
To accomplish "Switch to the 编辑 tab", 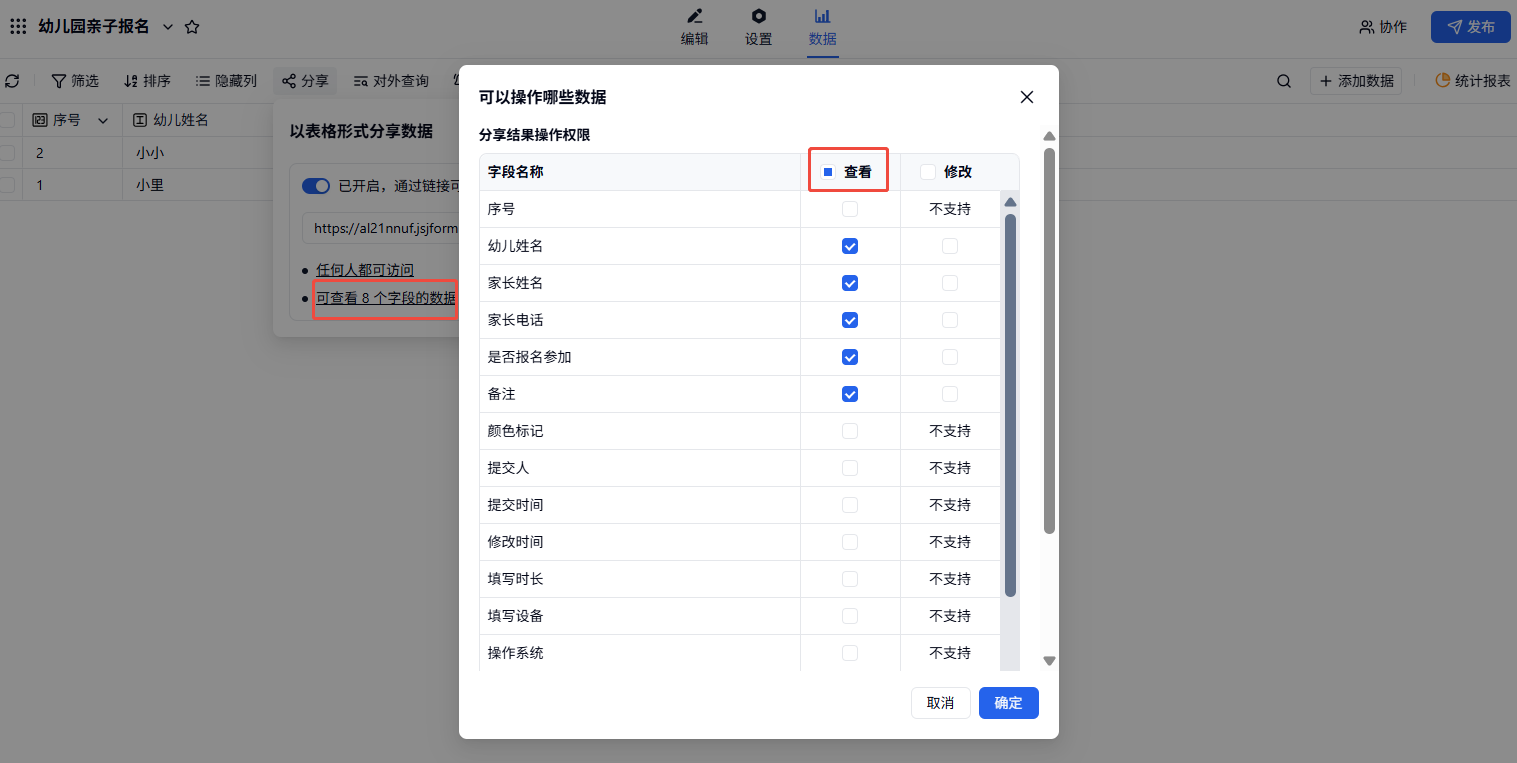I will [694, 27].
